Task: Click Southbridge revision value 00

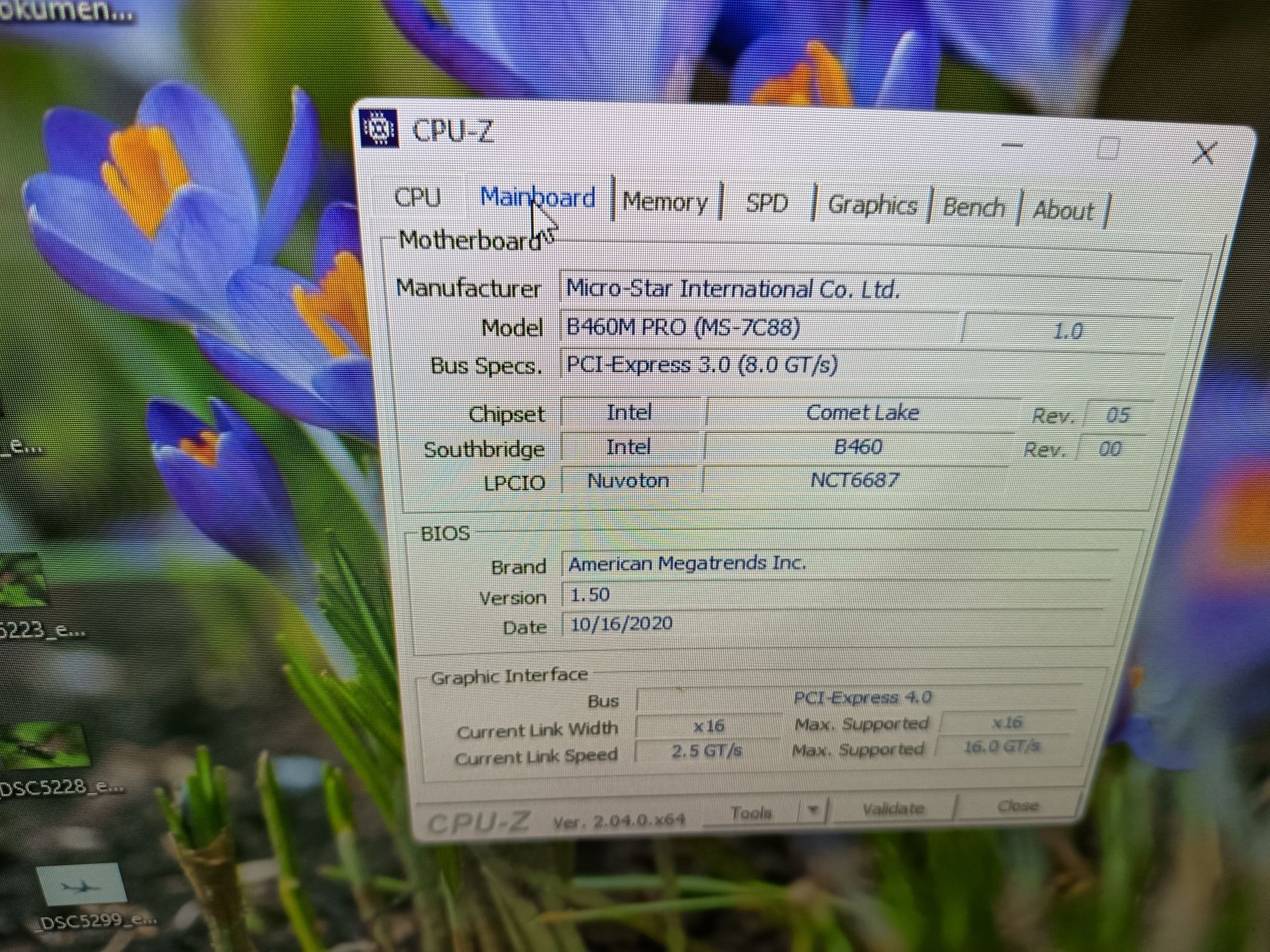Action: click(1110, 449)
